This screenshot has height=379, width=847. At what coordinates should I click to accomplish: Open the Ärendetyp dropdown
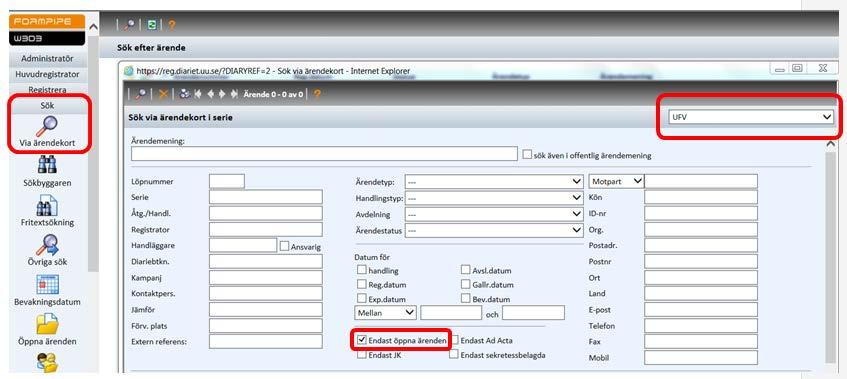(x=494, y=181)
